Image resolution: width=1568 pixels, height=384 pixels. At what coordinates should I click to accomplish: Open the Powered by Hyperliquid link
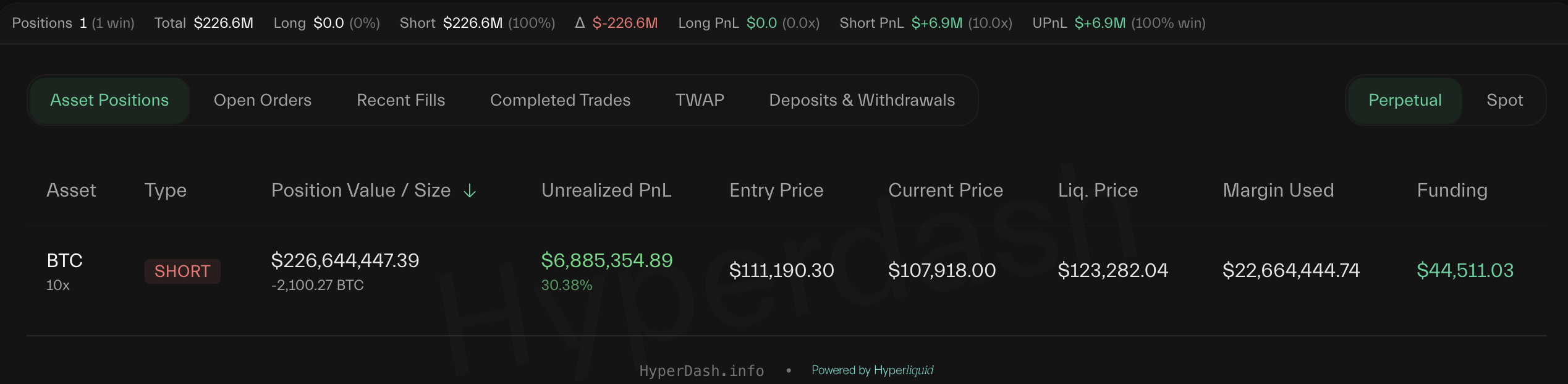[872, 370]
